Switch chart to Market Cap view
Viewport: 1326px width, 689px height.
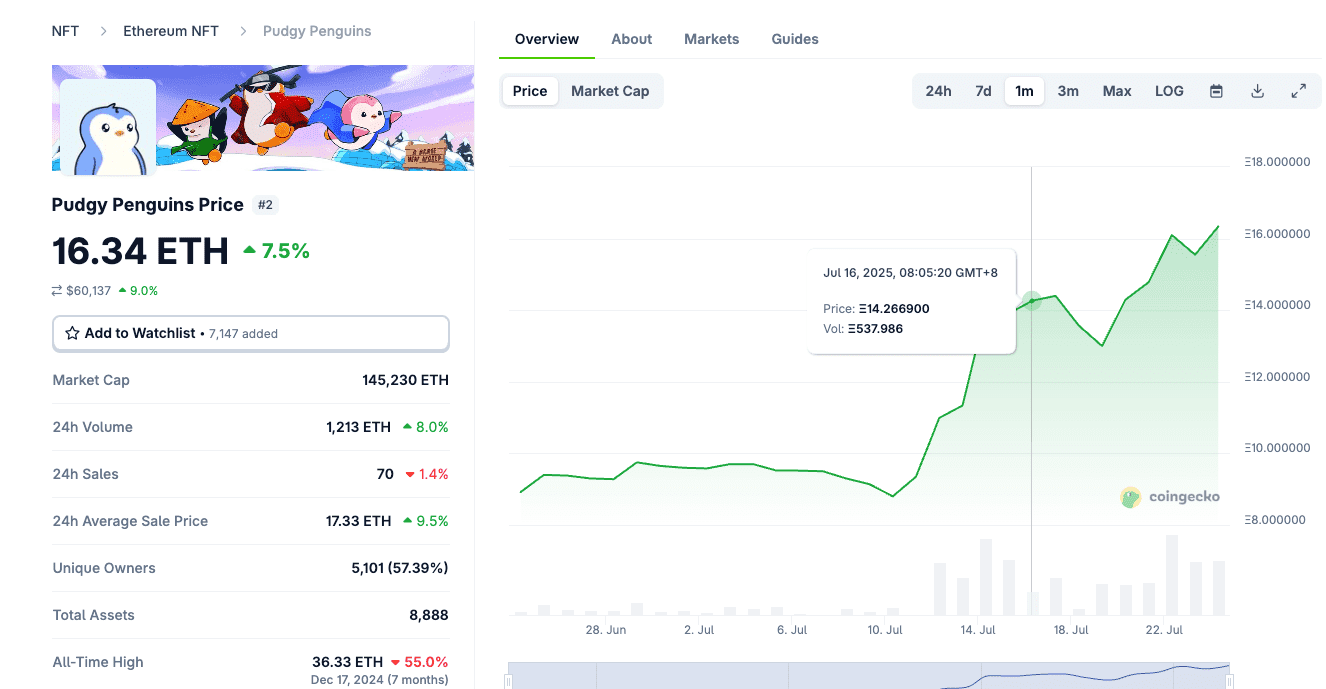(x=610, y=91)
